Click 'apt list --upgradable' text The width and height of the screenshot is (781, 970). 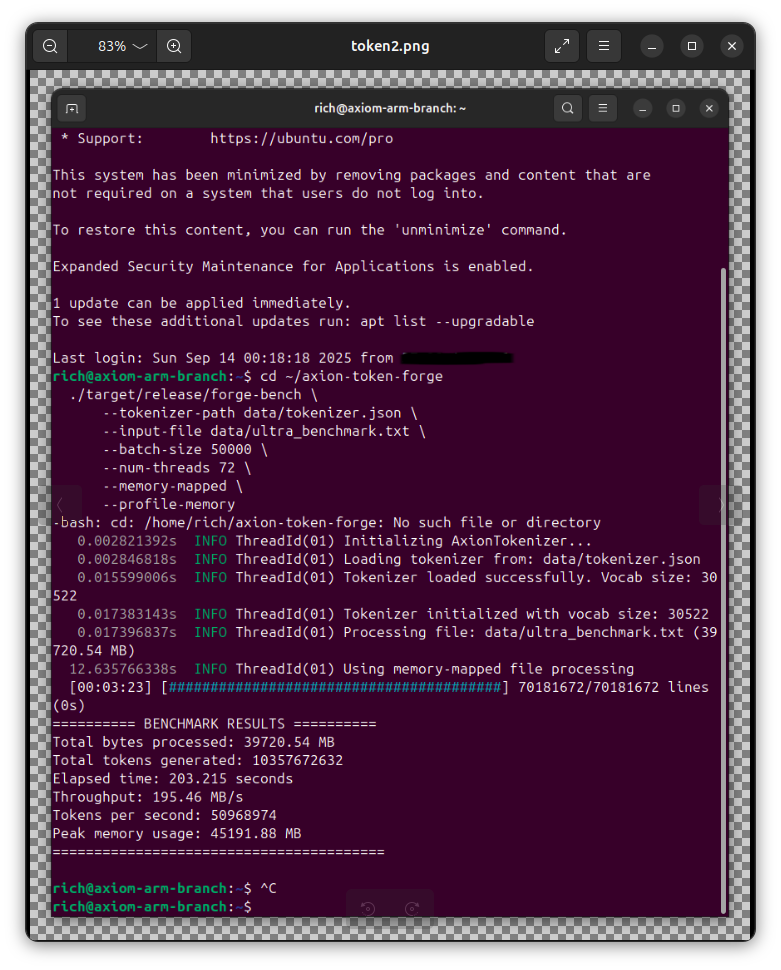[447, 322]
